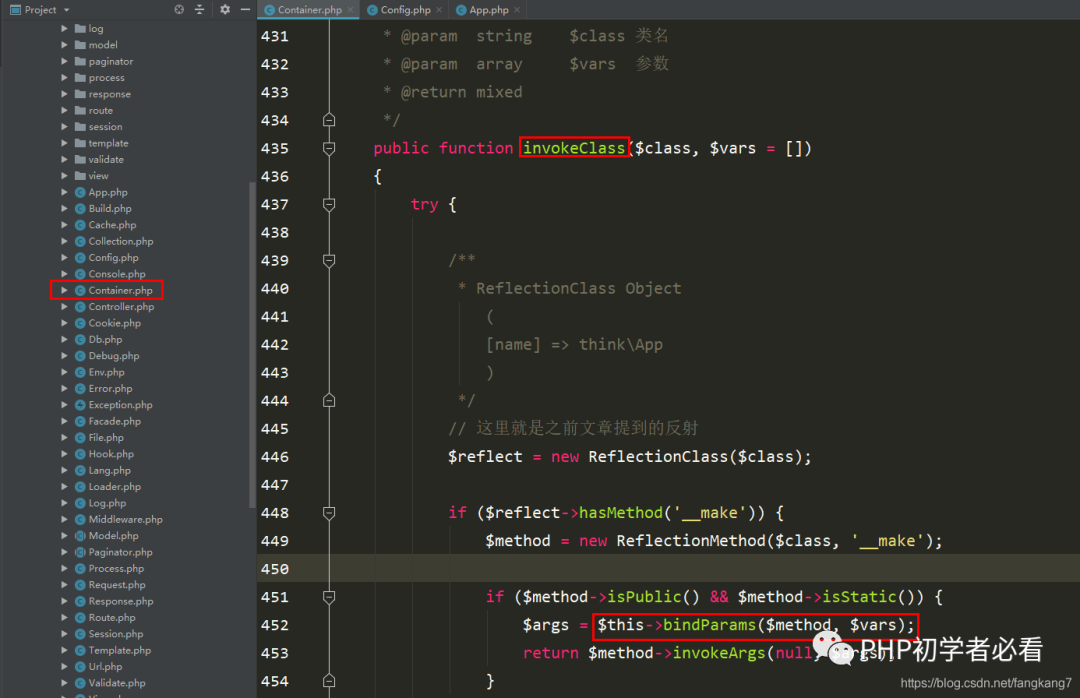Select the validate folder
The height and width of the screenshot is (698, 1080).
105,159
